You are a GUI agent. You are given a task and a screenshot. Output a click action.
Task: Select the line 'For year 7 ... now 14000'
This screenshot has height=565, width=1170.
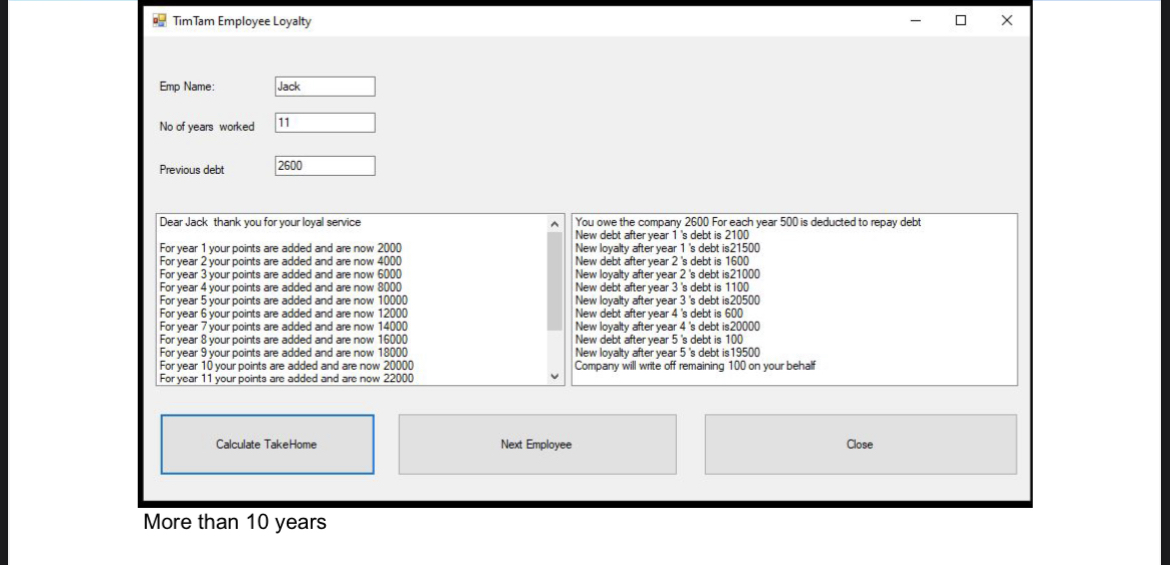[x=284, y=326]
